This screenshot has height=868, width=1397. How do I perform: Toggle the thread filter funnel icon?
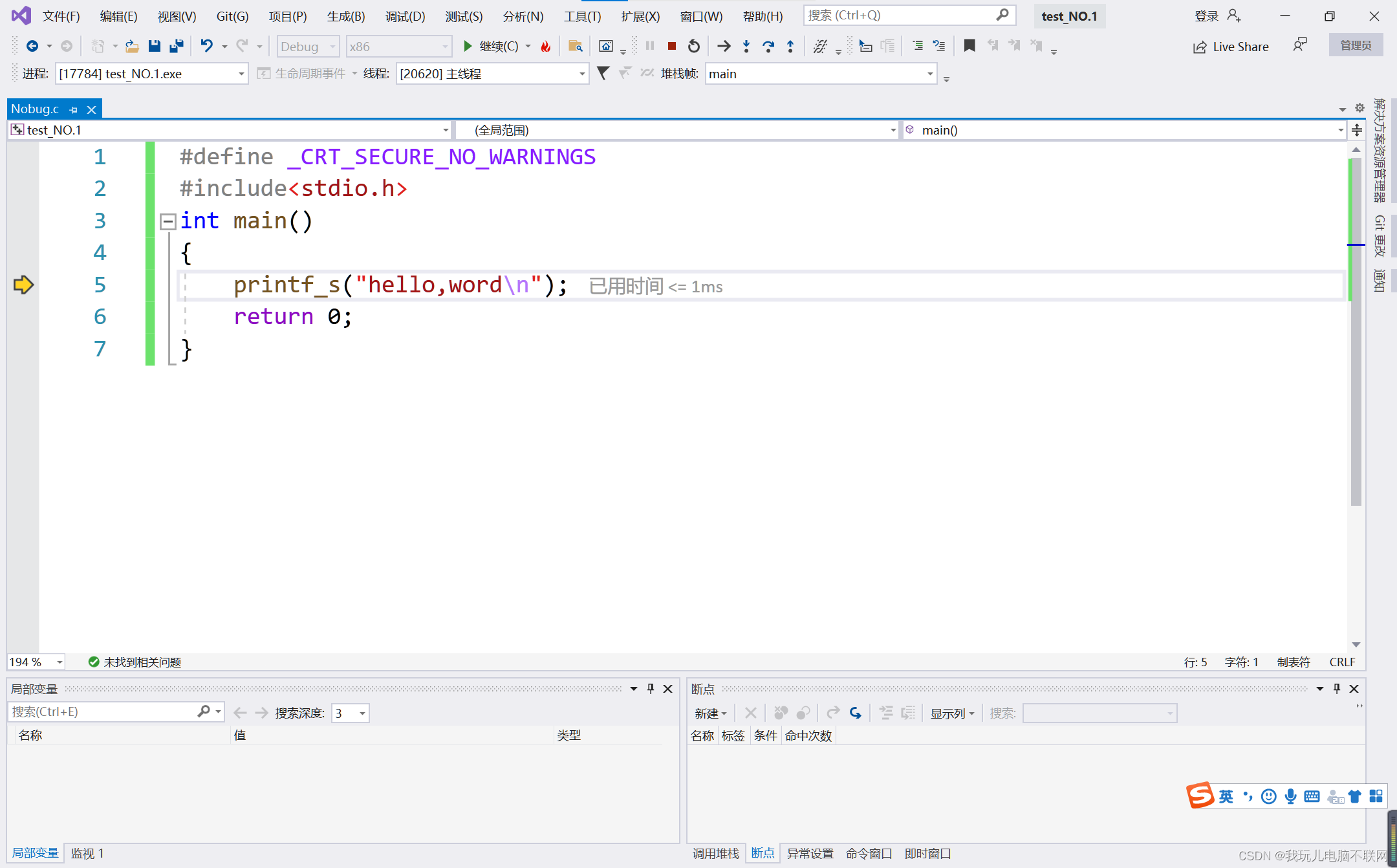point(603,73)
